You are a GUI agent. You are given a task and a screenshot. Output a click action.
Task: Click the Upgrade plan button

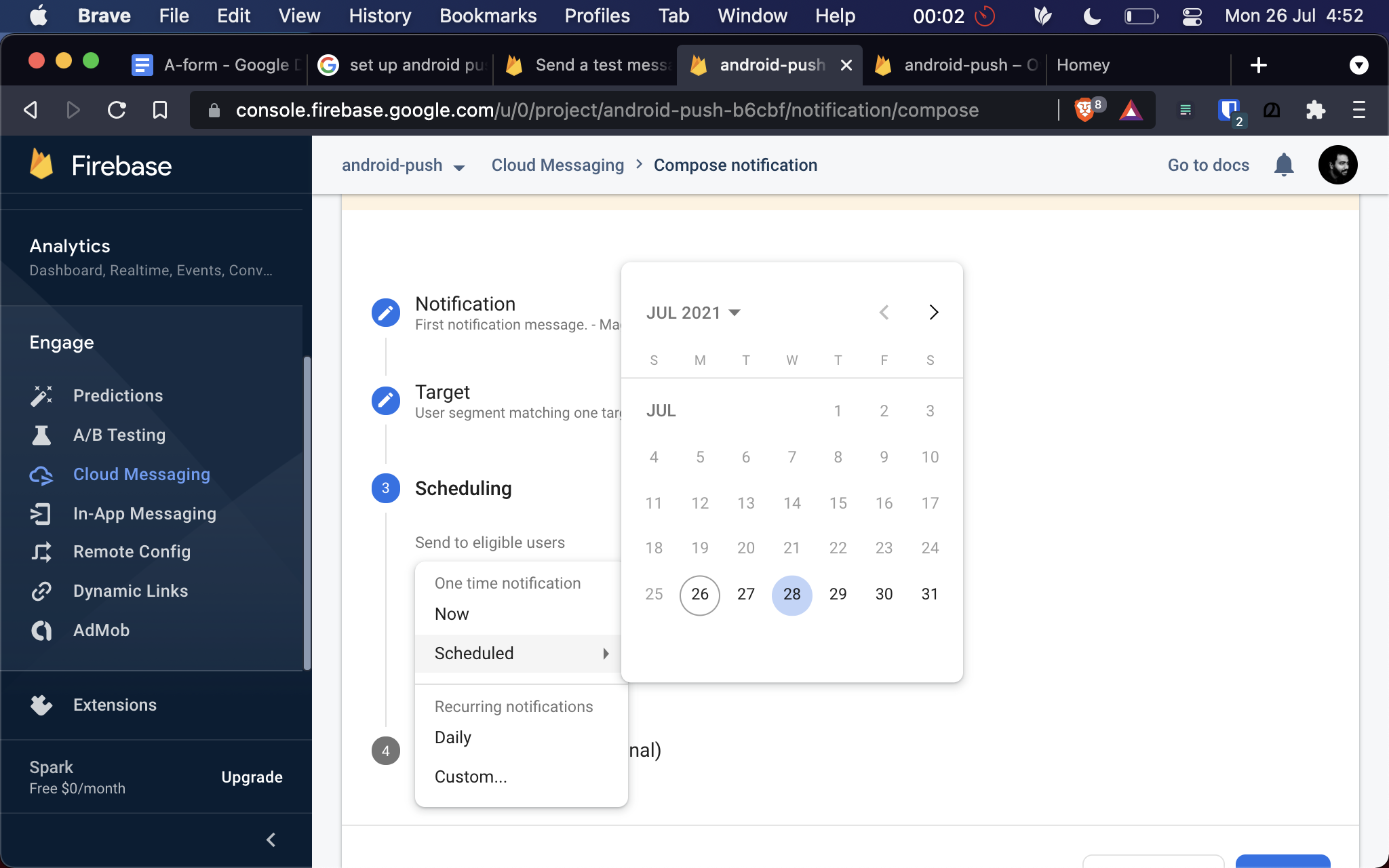coord(252,776)
